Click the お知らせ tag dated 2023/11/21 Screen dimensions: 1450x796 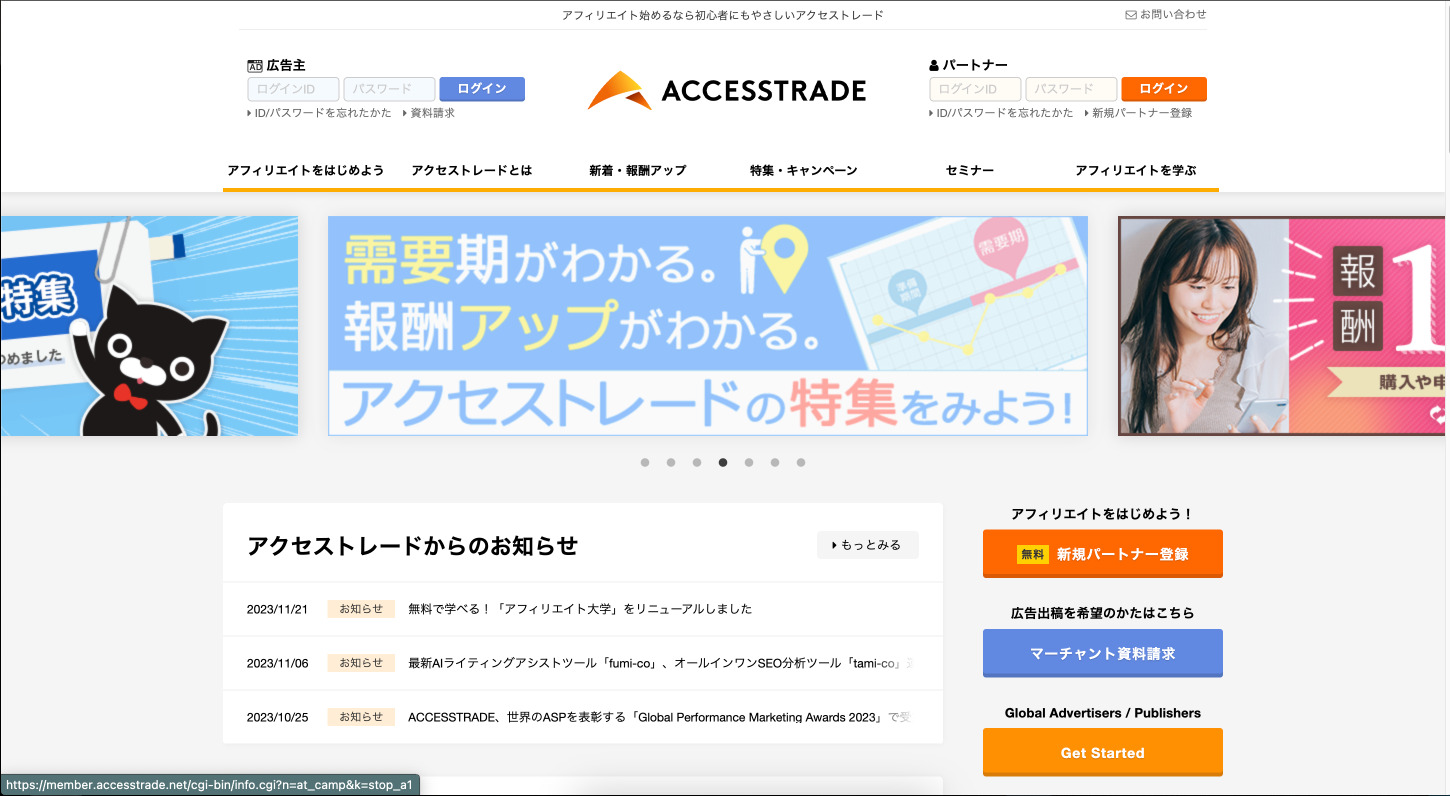[361, 609]
